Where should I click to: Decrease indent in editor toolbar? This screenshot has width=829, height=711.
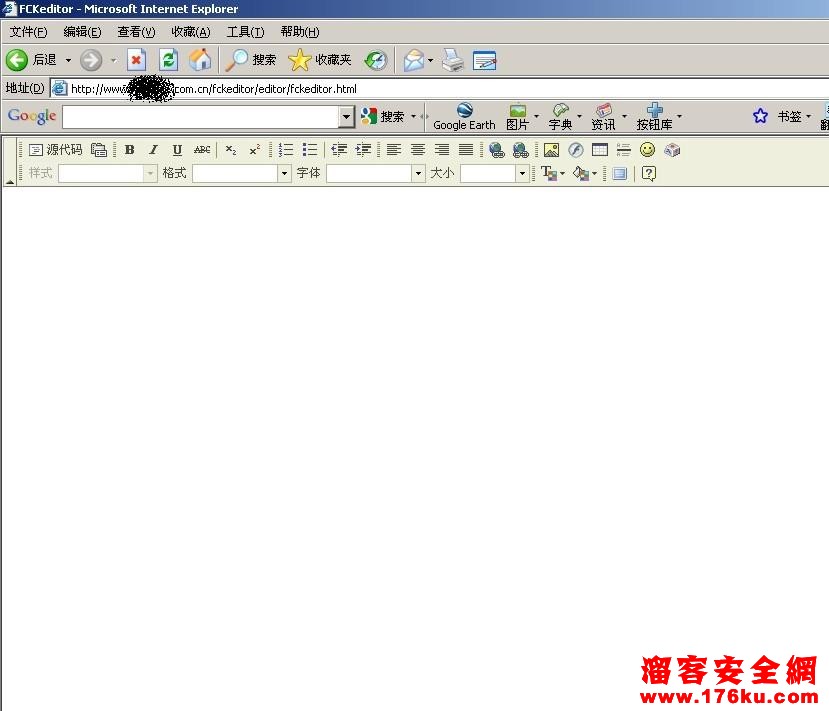pos(339,150)
